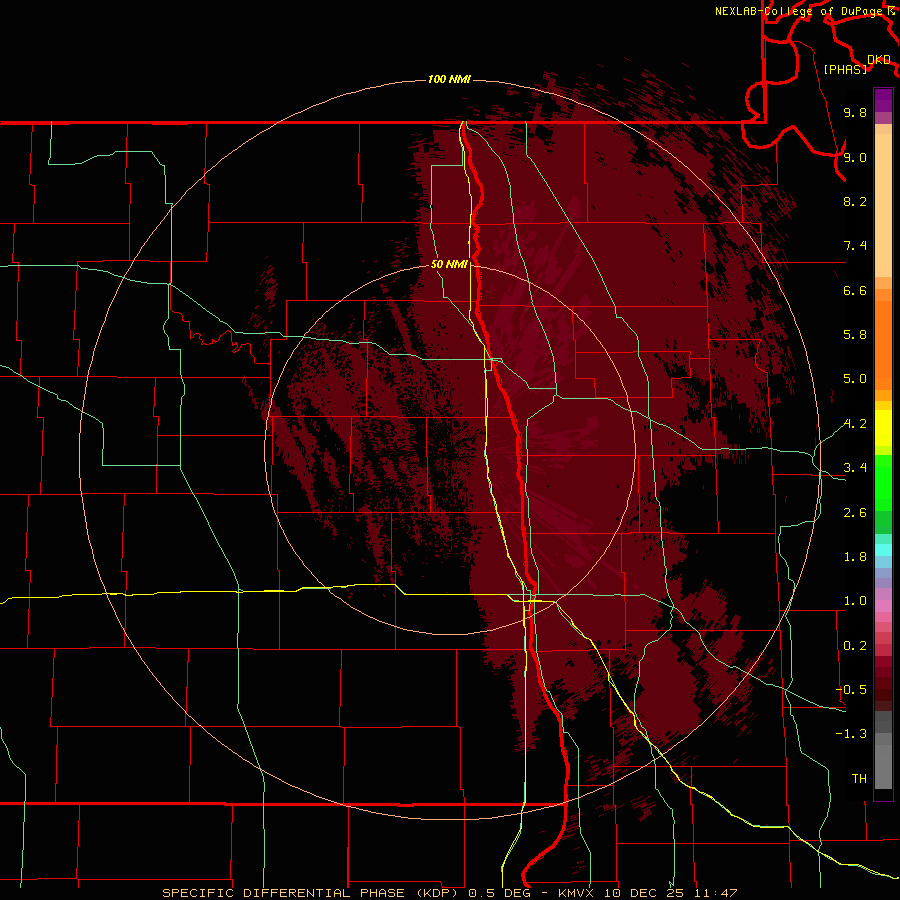Click the 9.0 color scale label

coord(855,157)
